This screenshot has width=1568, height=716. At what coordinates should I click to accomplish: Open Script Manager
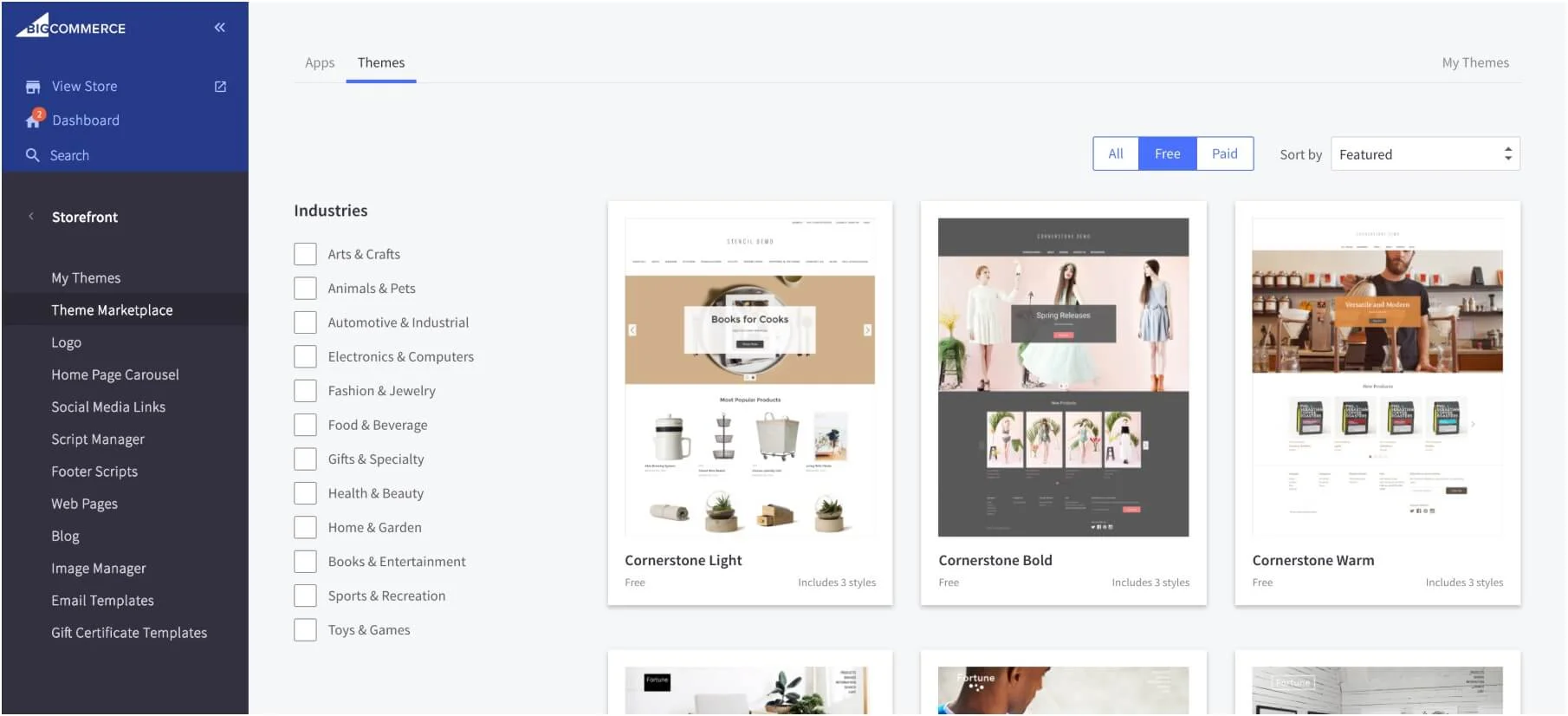pos(98,439)
